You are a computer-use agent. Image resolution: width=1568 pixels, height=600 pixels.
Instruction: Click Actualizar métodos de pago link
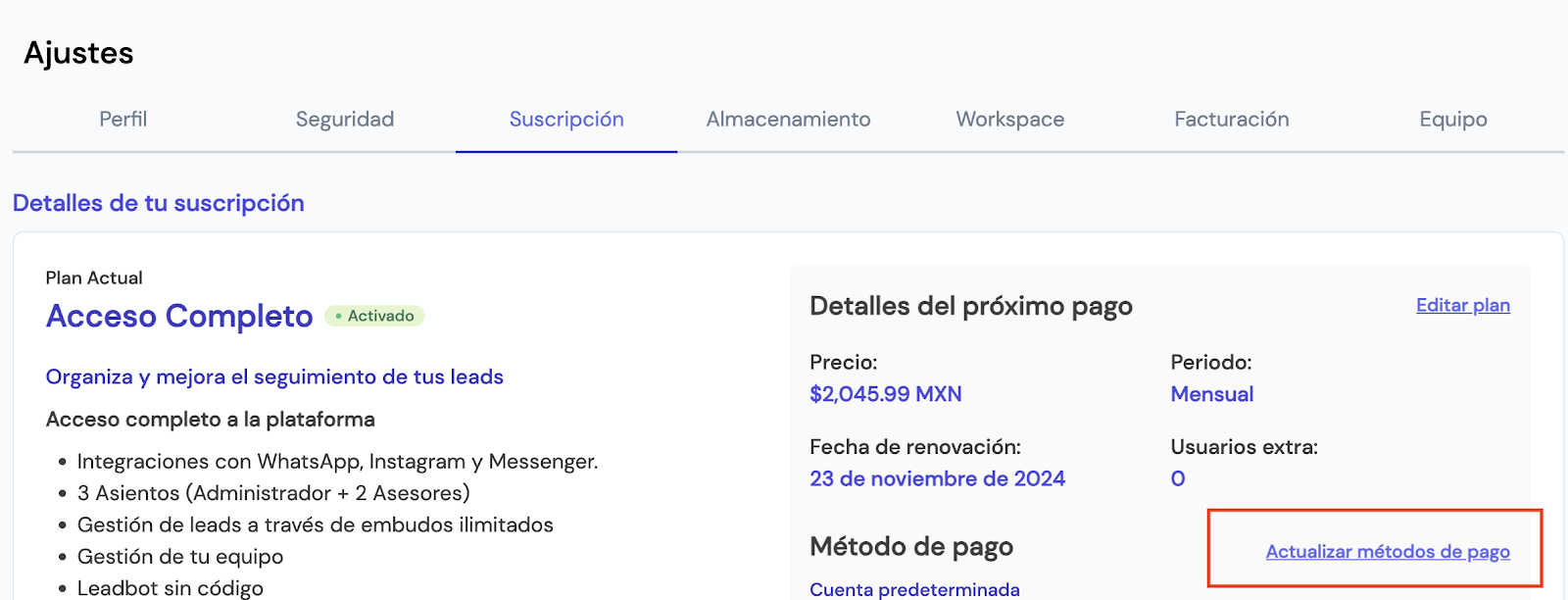click(x=1387, y=552)
